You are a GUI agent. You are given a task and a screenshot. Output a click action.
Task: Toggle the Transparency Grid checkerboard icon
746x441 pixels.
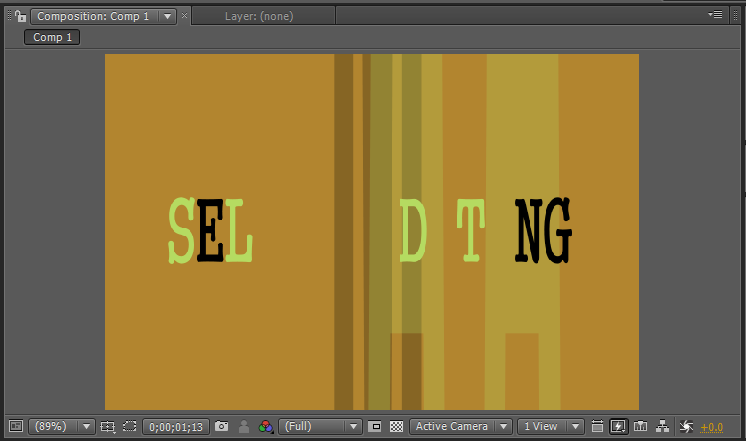[x=396, y=426]
